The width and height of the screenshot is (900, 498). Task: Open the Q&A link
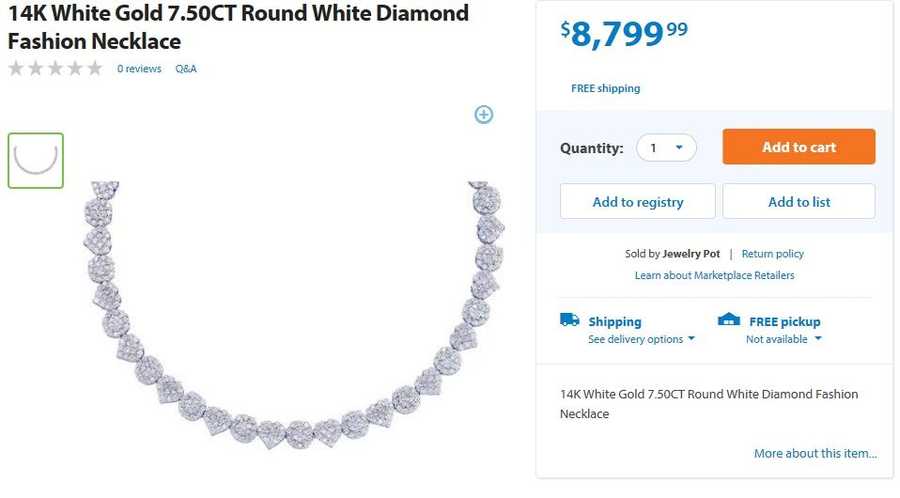pos(186,69)
